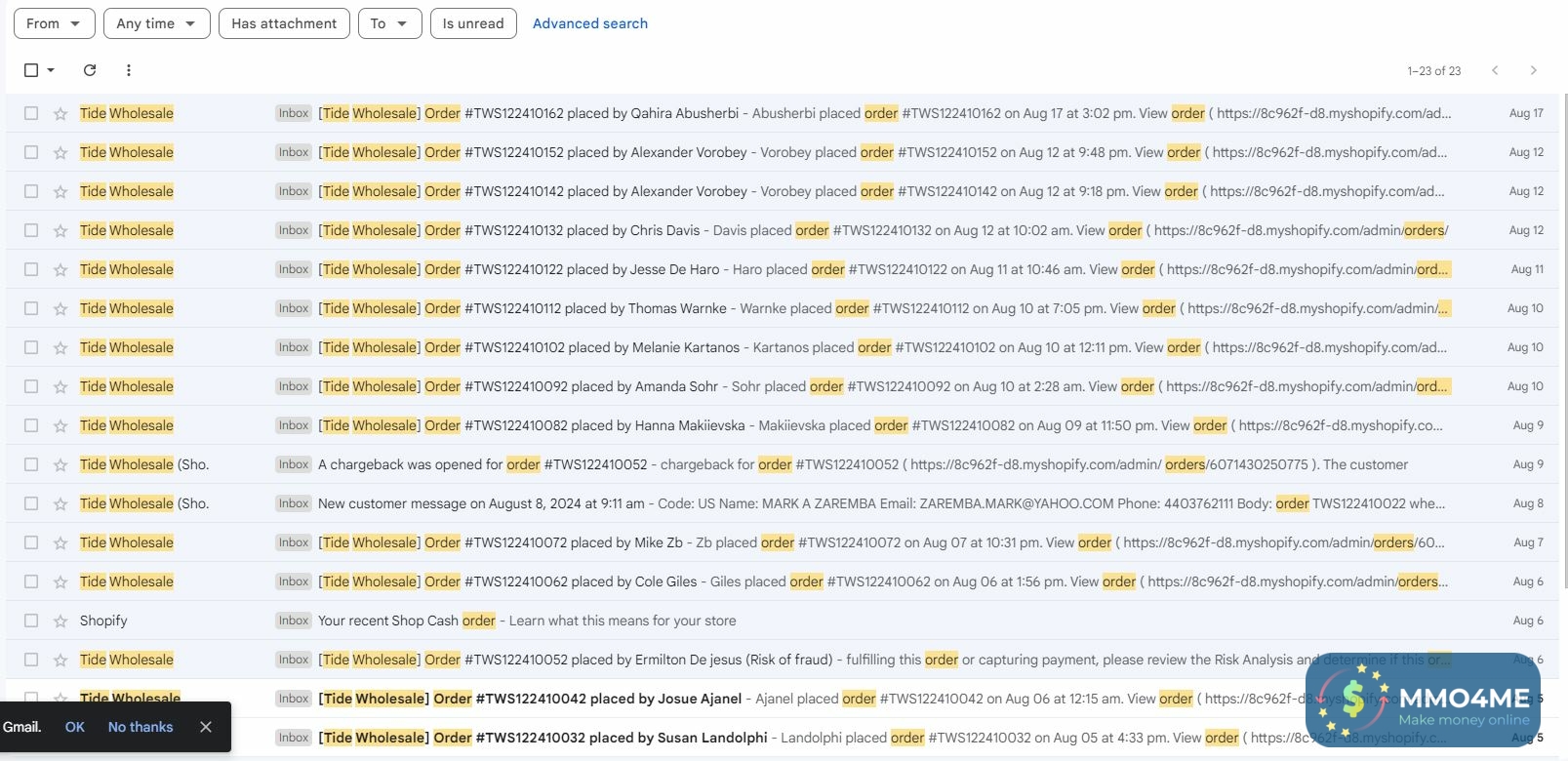Open the Amanda Sohr order email
Screen dimensions: 1568x761
pyautogui.click(x=783, y=386)
